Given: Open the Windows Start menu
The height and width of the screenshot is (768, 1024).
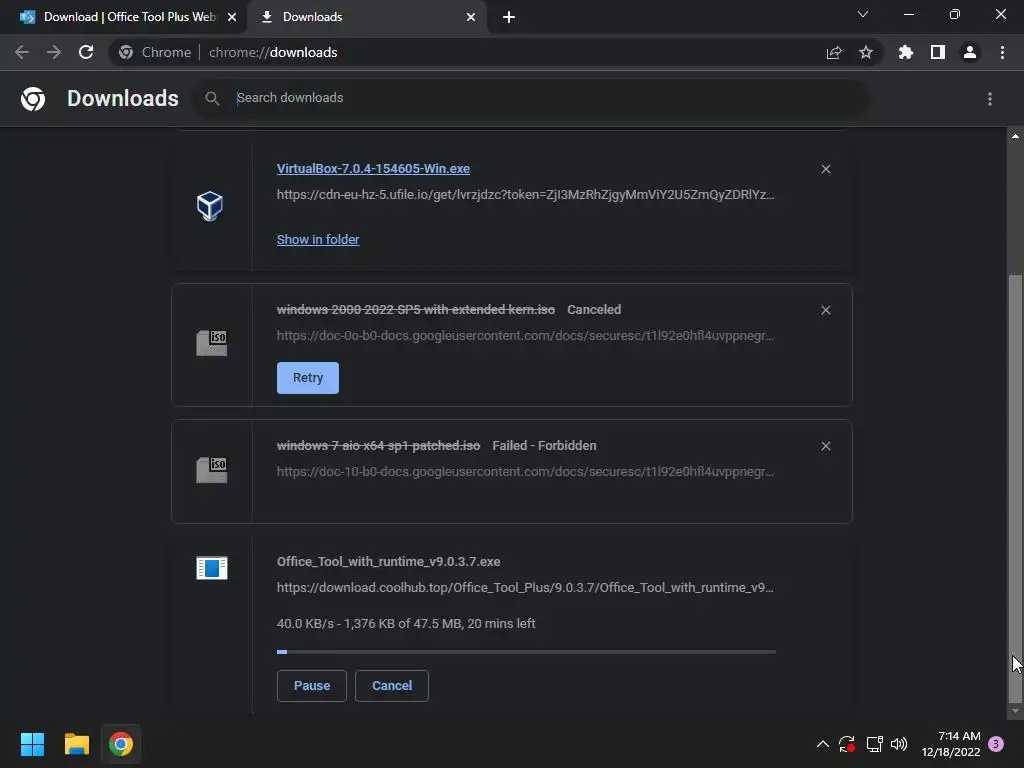Looking at the screenshot, I should 32,744.
